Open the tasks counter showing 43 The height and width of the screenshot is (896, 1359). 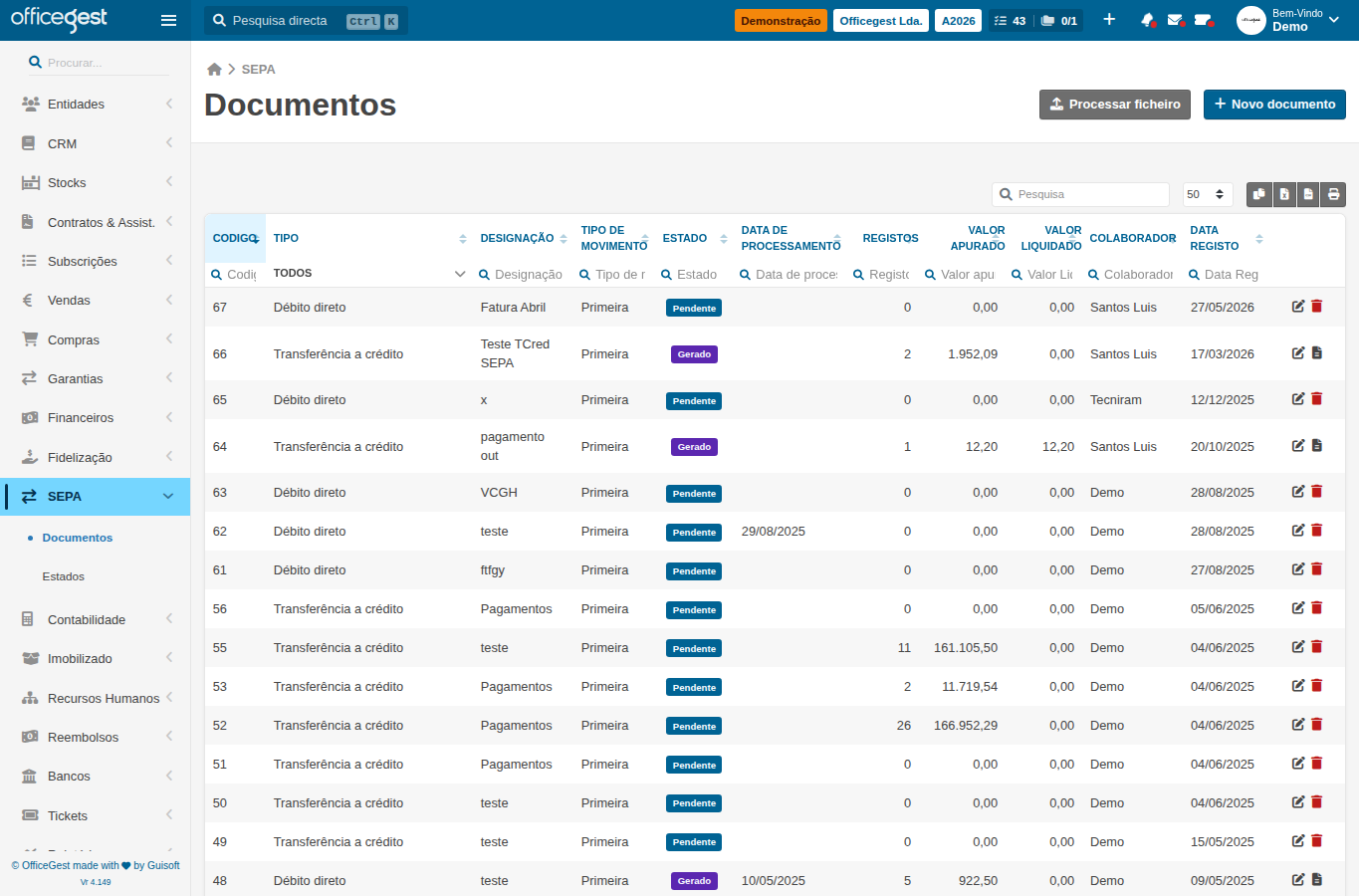click(x=1010, y=20)
